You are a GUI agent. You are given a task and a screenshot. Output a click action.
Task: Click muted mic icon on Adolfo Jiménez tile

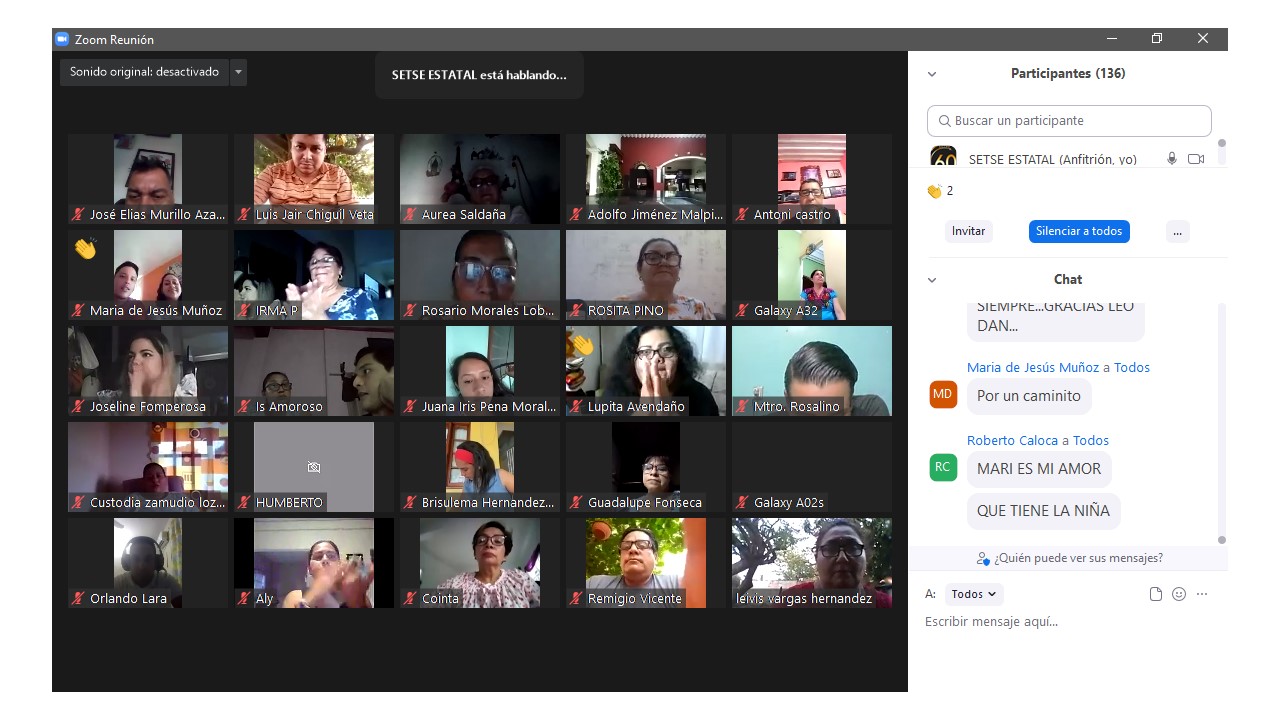pos(576,214)
